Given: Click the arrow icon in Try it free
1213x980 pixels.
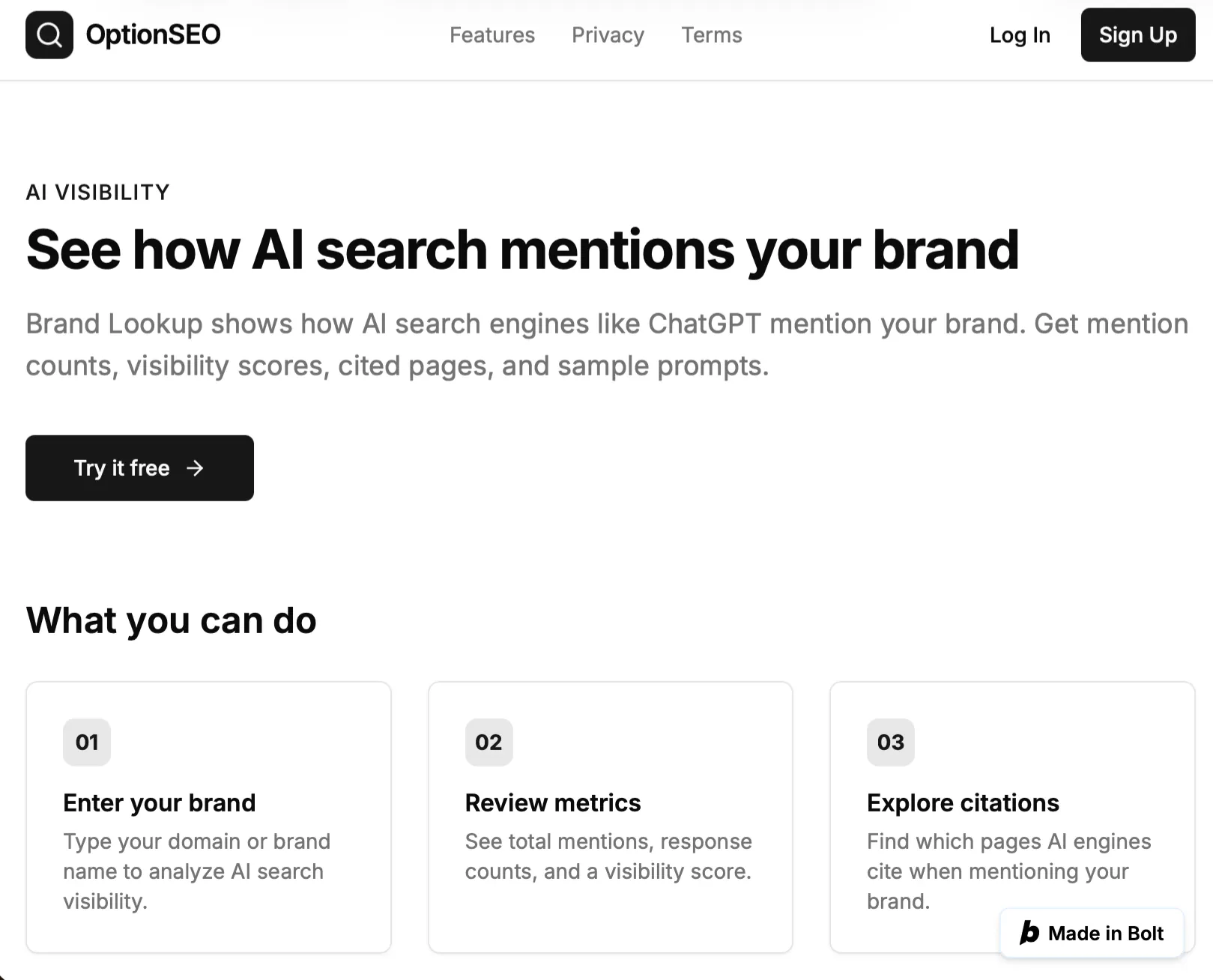Looking at the screenshot, I should [195, 468].
